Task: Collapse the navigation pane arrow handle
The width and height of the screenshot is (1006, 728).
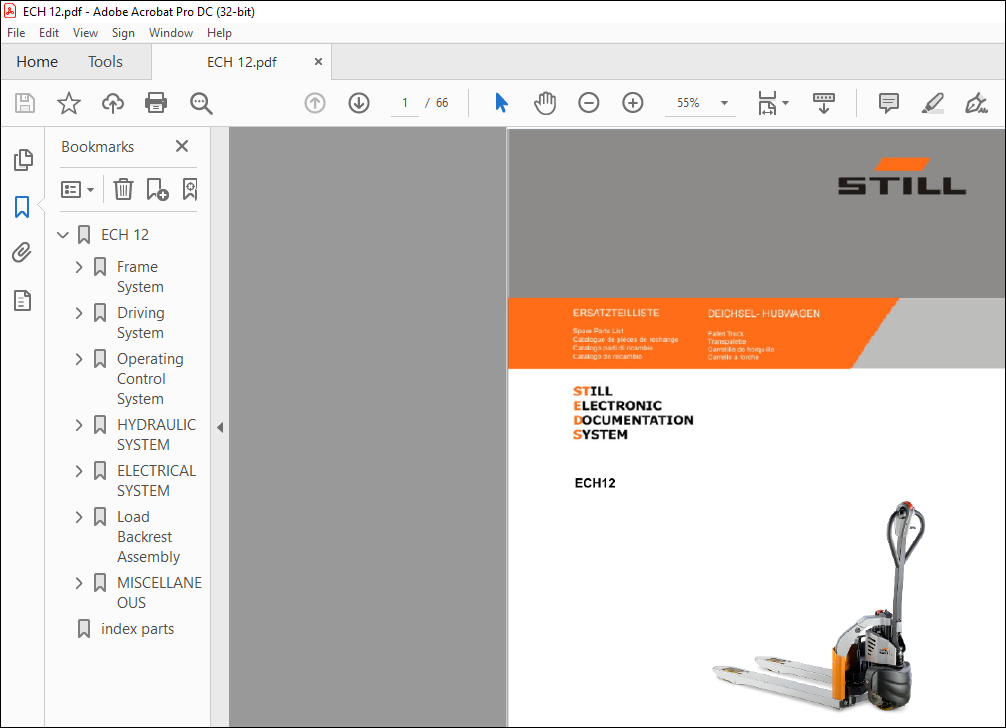Action: click(220, 427)
